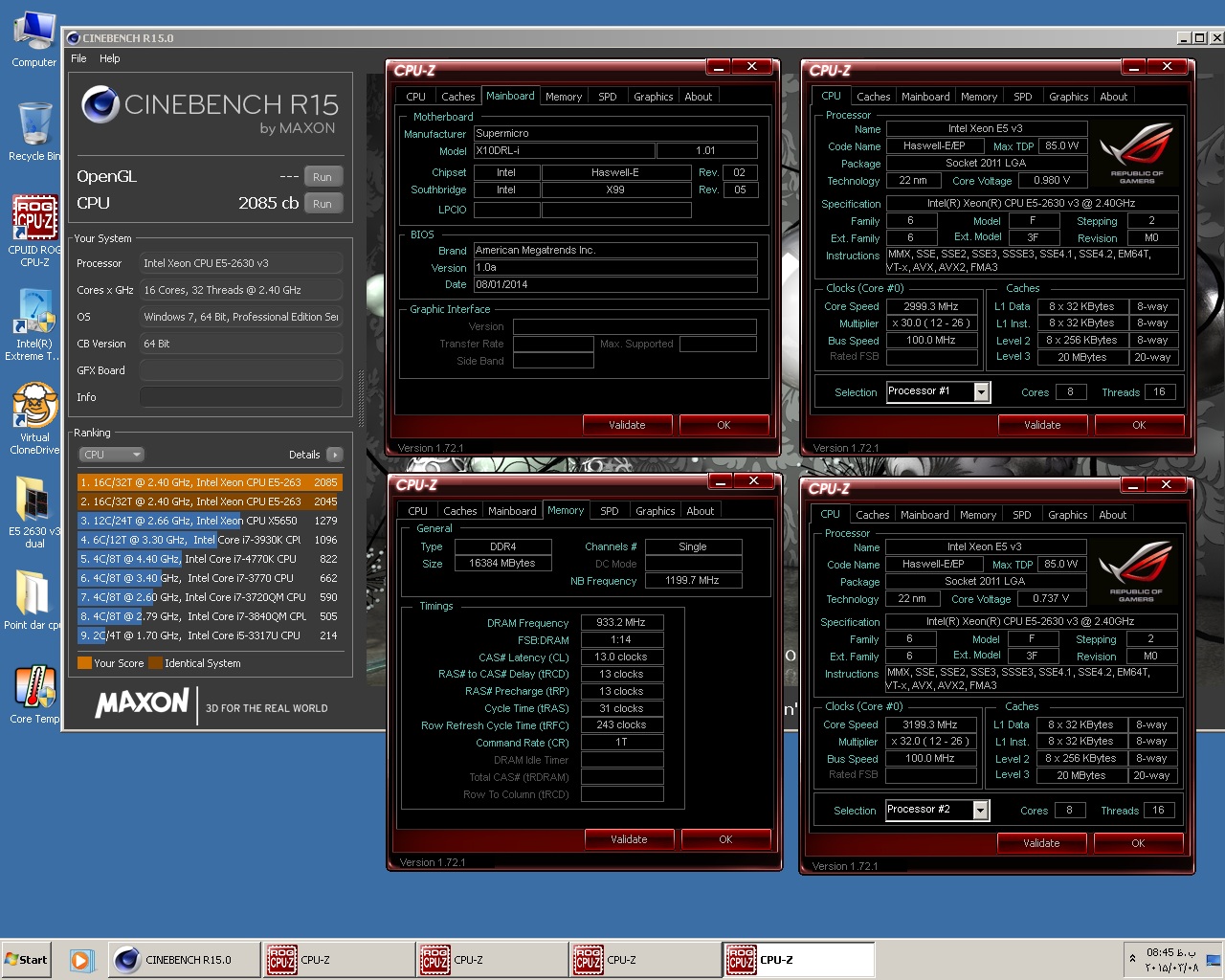Click the media player icon in taskbar
This screenshot has height=980, width=1225.
(81, 960)
